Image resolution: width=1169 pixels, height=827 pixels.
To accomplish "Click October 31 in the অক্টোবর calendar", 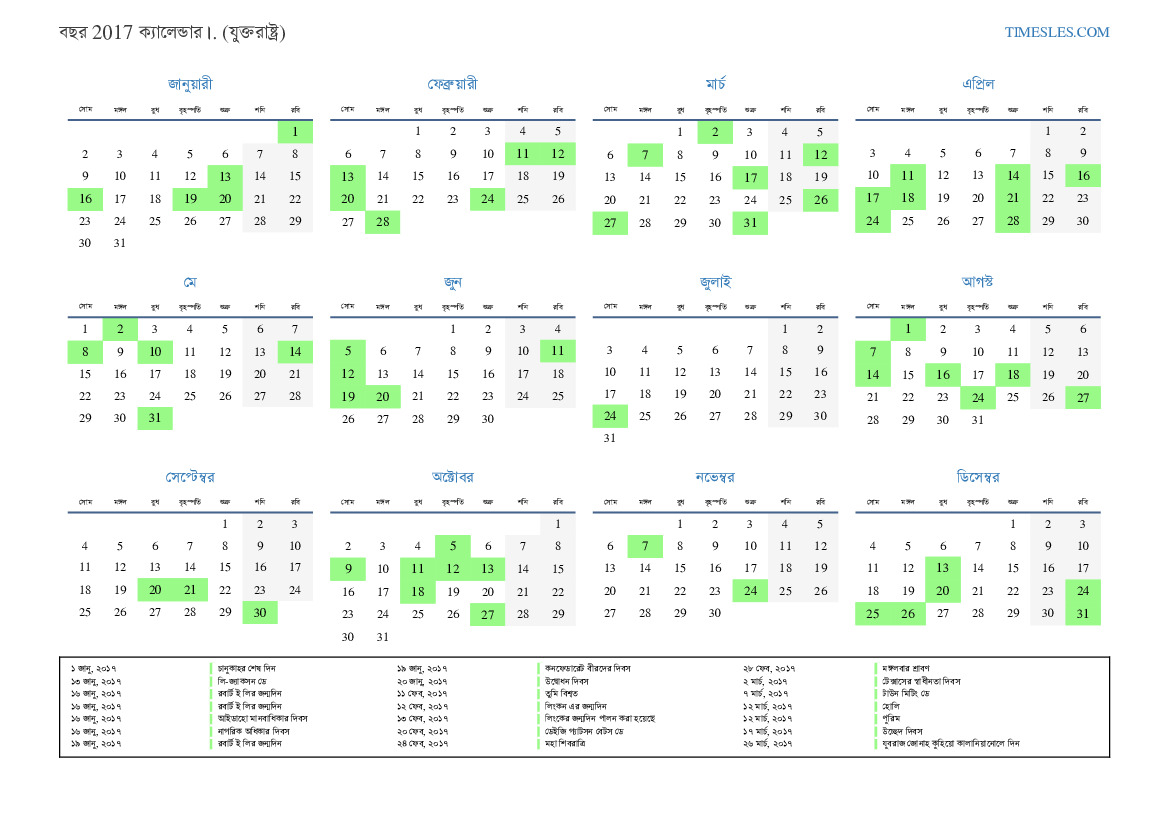I will 383,637.
